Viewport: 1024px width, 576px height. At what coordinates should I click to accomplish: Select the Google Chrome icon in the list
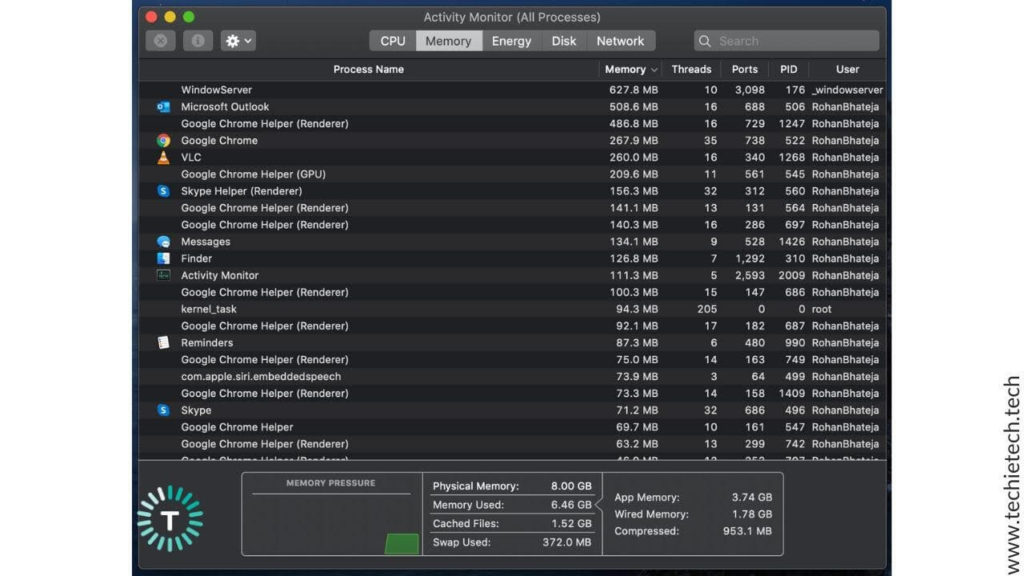tap(162, 140)
